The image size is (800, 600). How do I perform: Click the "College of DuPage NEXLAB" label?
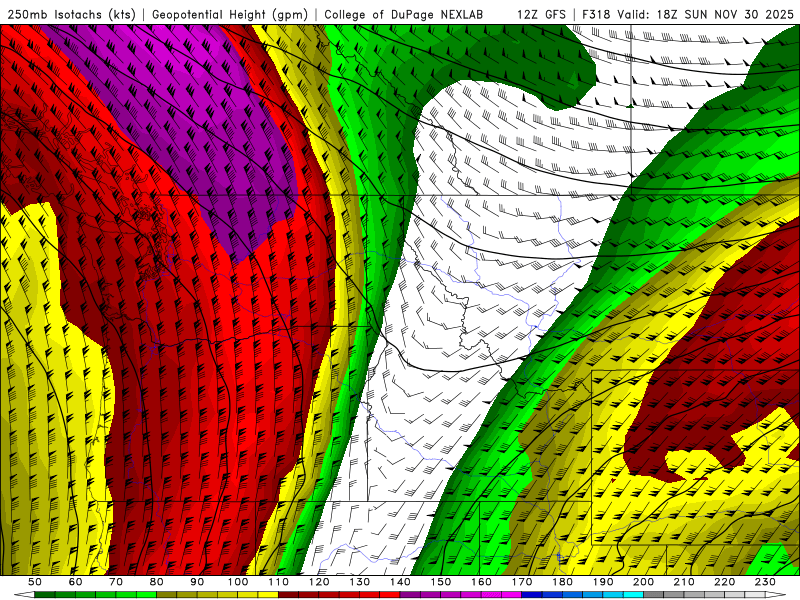[404, 14]
